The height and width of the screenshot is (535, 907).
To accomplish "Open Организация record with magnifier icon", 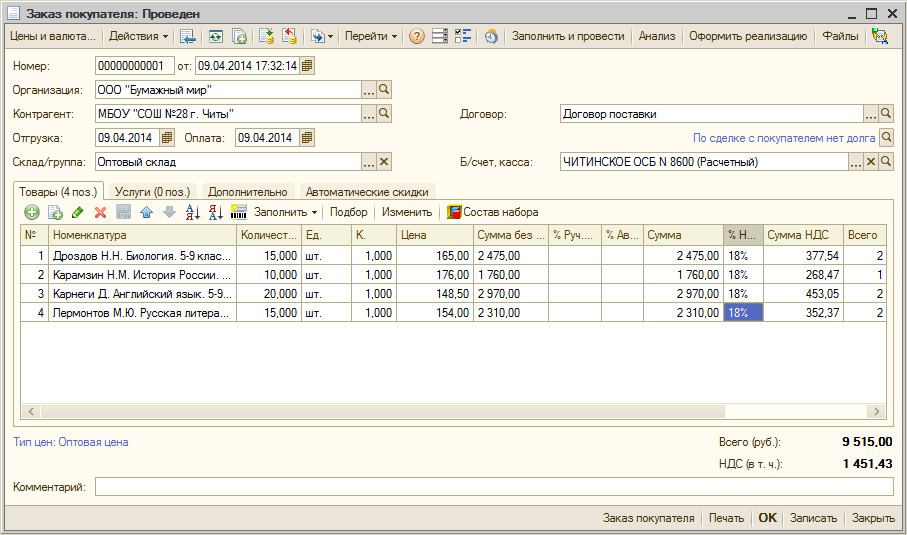I will click(384, 90).
